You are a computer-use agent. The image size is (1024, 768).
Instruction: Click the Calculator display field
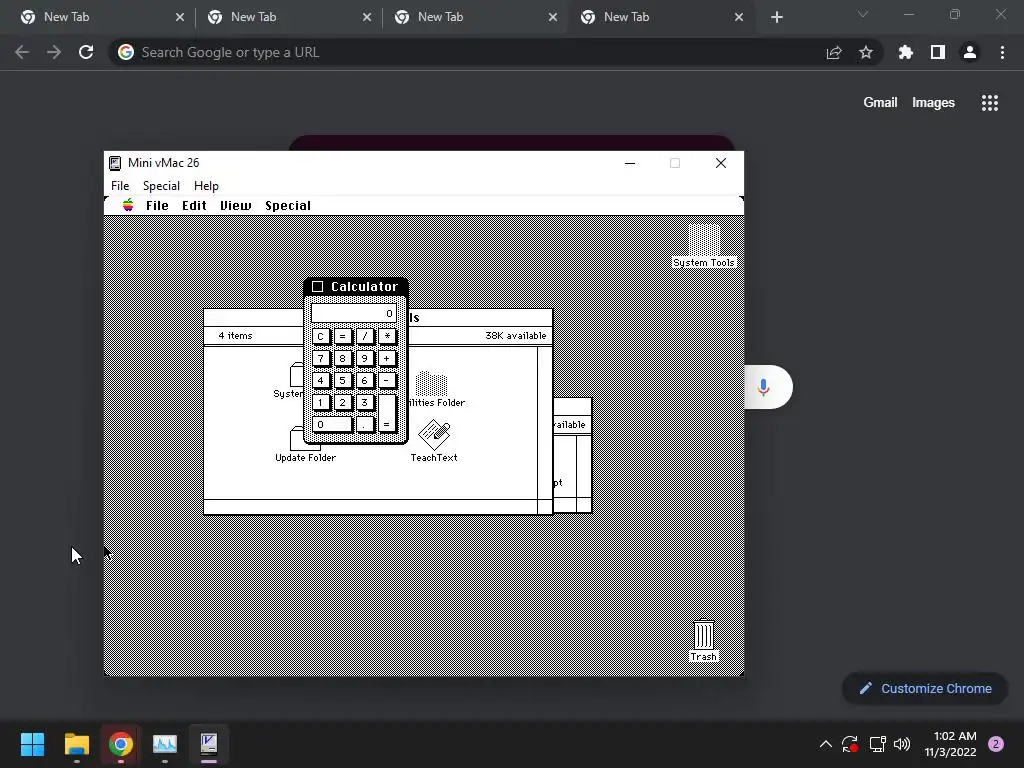353,313
